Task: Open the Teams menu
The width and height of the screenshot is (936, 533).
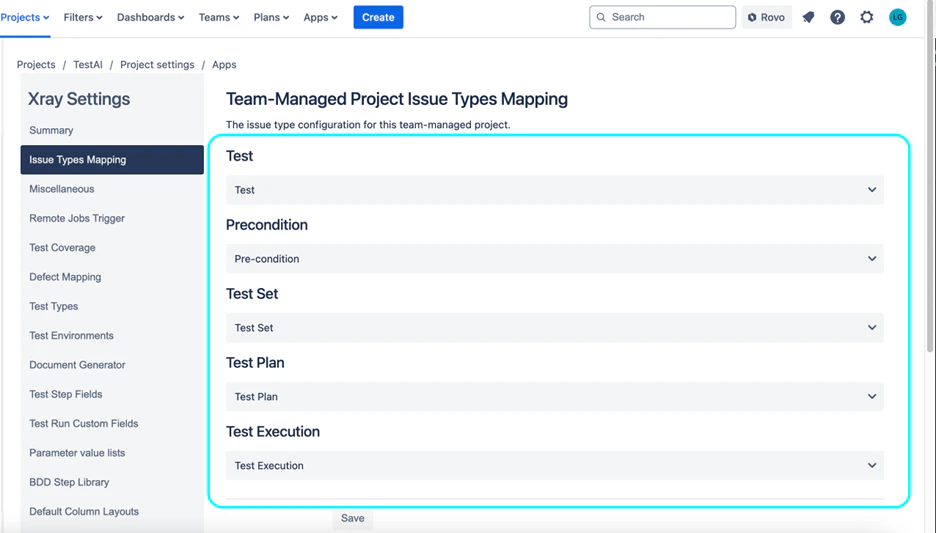Action: 219,17
